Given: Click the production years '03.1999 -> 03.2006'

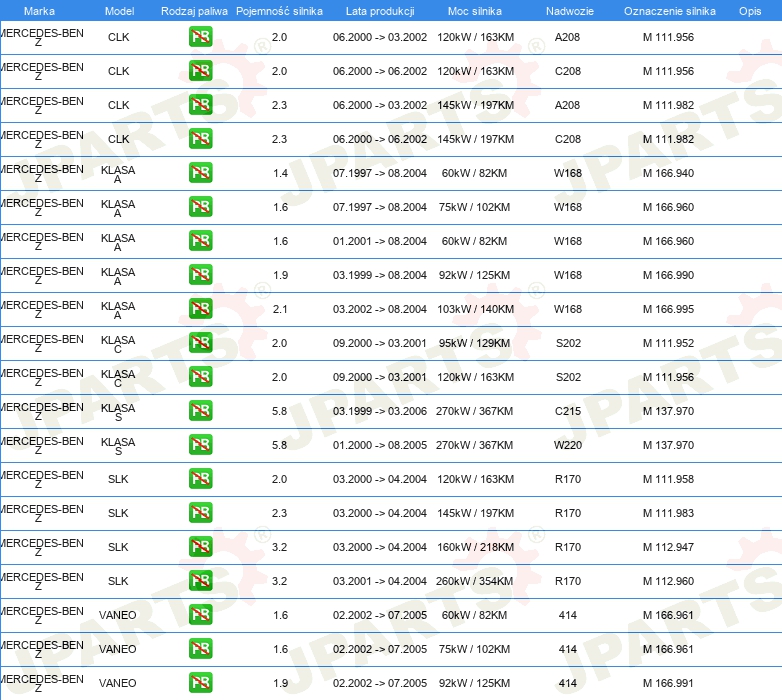Looking at the screenshot, I should (380, 411).
